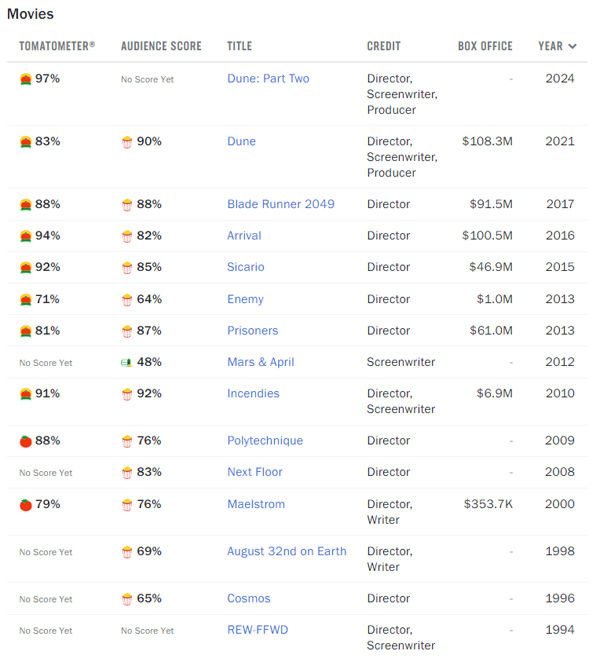Click the Certified Fresh icon in Enemy row

[26, 300]
